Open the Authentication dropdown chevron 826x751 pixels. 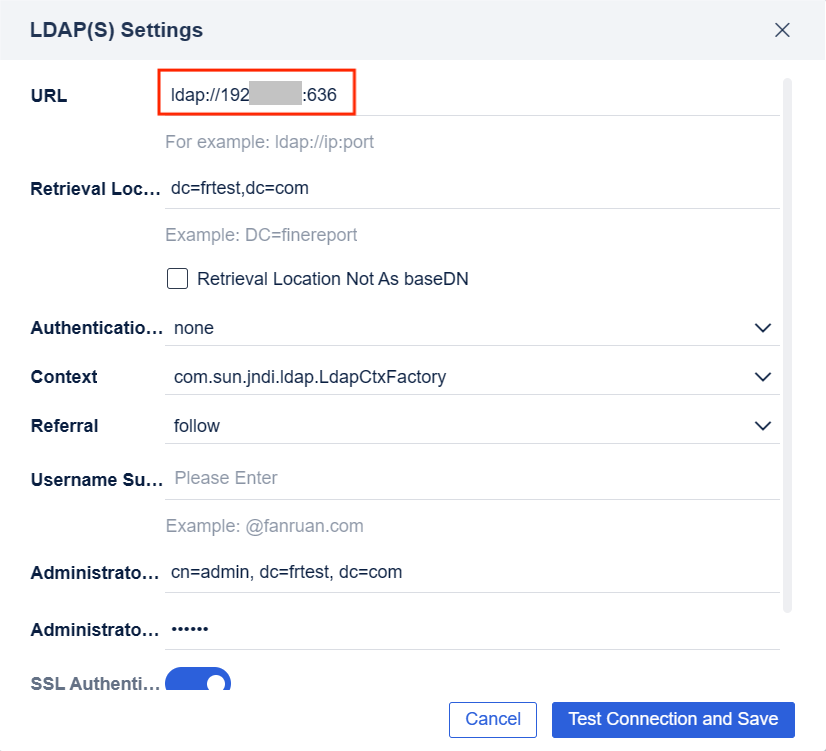762,328
